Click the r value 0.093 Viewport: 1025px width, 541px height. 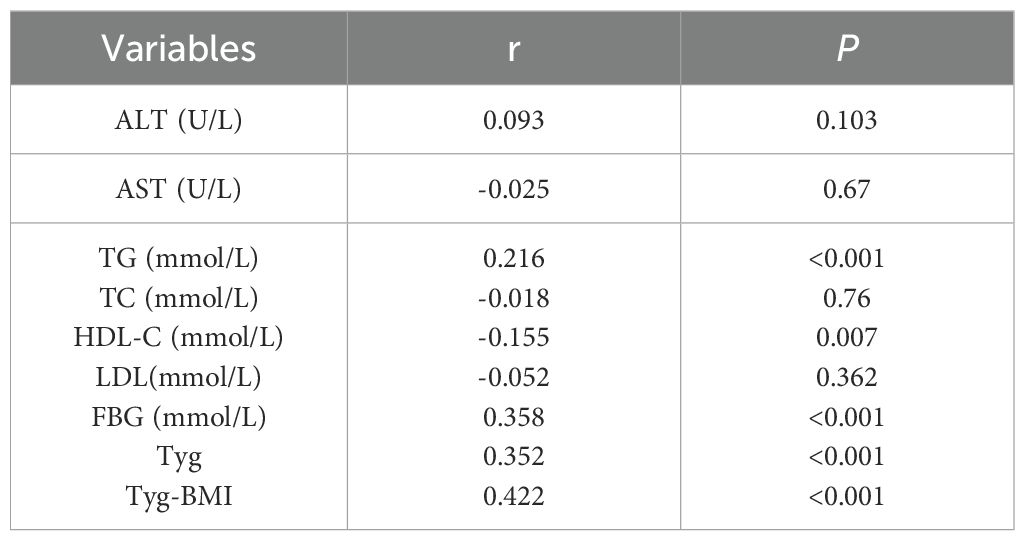514,121
